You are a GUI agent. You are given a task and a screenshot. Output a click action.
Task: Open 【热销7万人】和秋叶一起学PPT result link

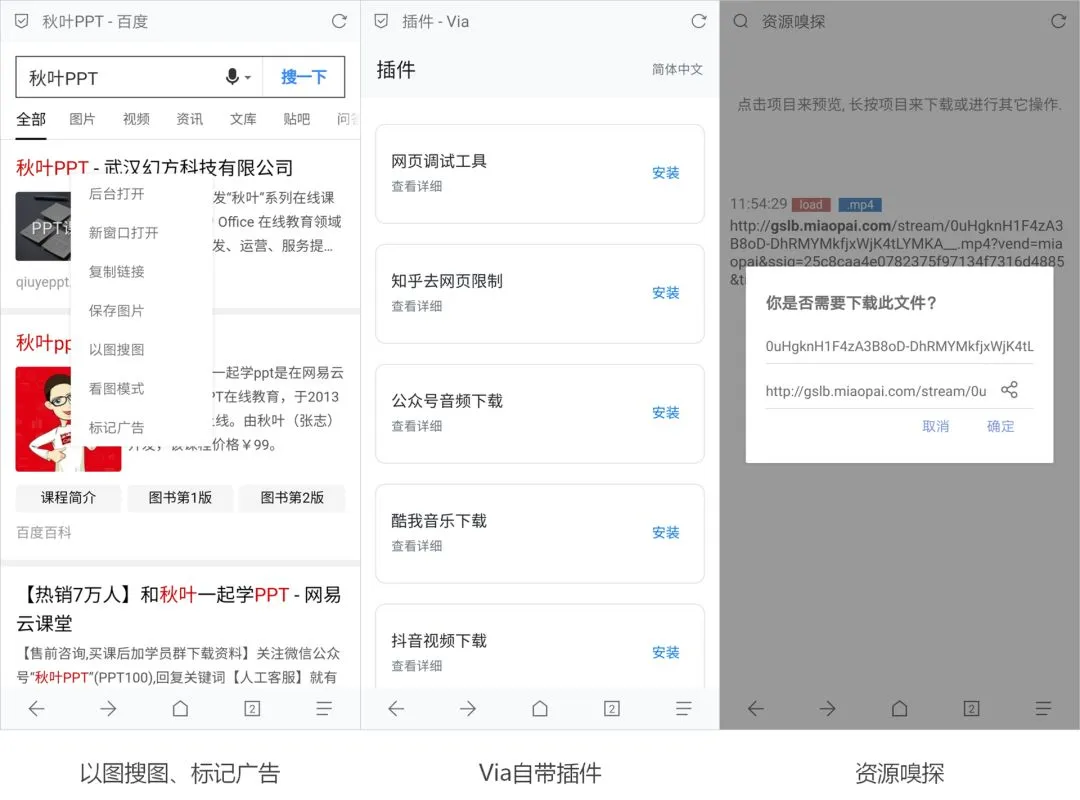pyautogui.click(x=178, y=608)
